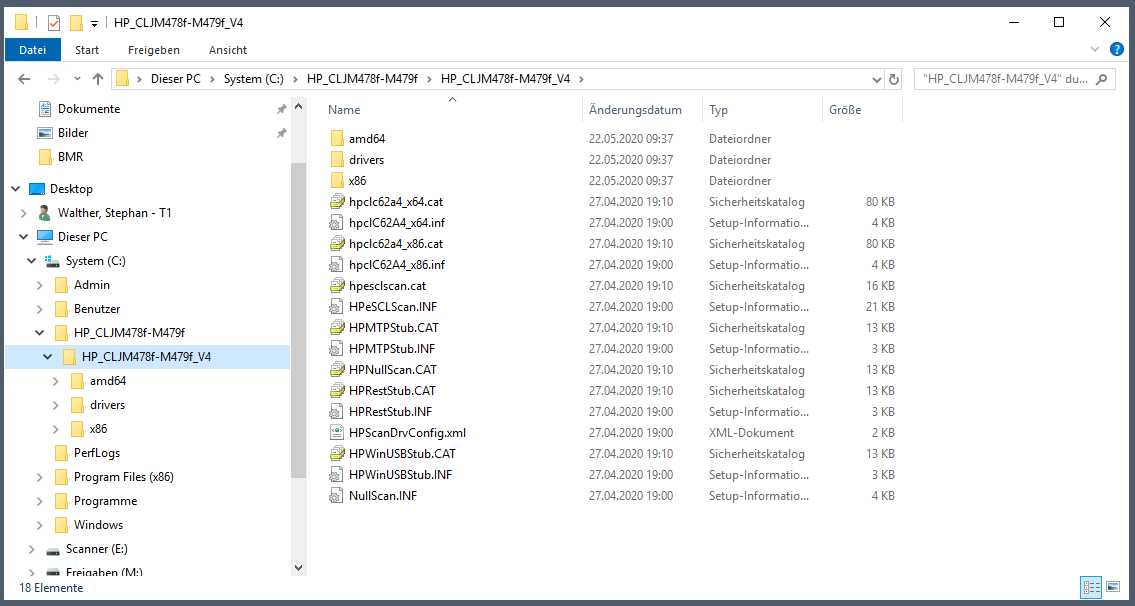Open Bilder in quick access
This screenshot has width=1135, height=606.
(x=73, y=133)
